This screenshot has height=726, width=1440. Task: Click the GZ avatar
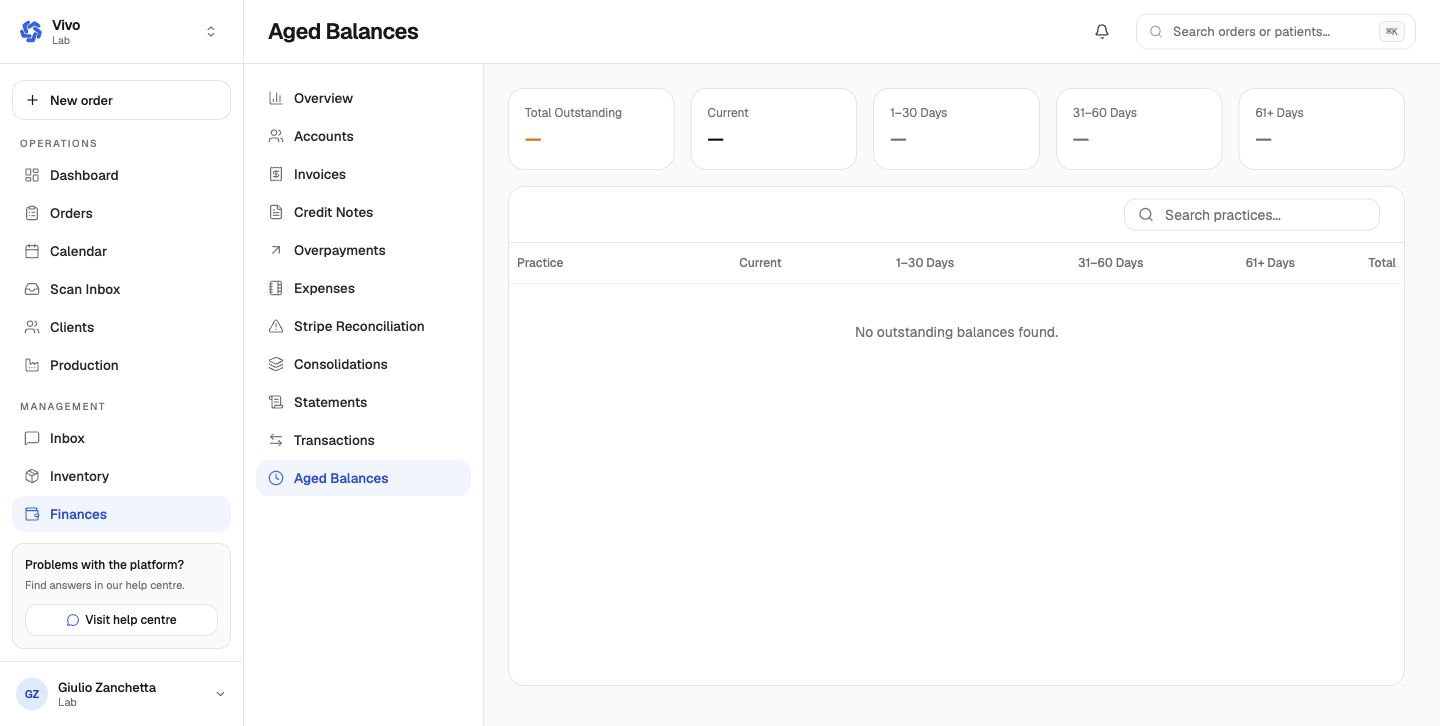[32, 694]
